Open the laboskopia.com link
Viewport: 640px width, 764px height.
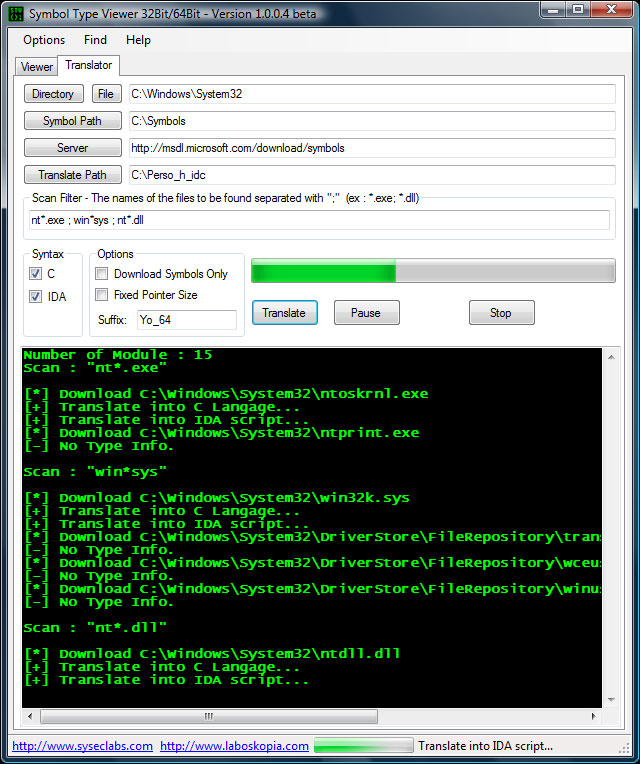coord(234,746)
